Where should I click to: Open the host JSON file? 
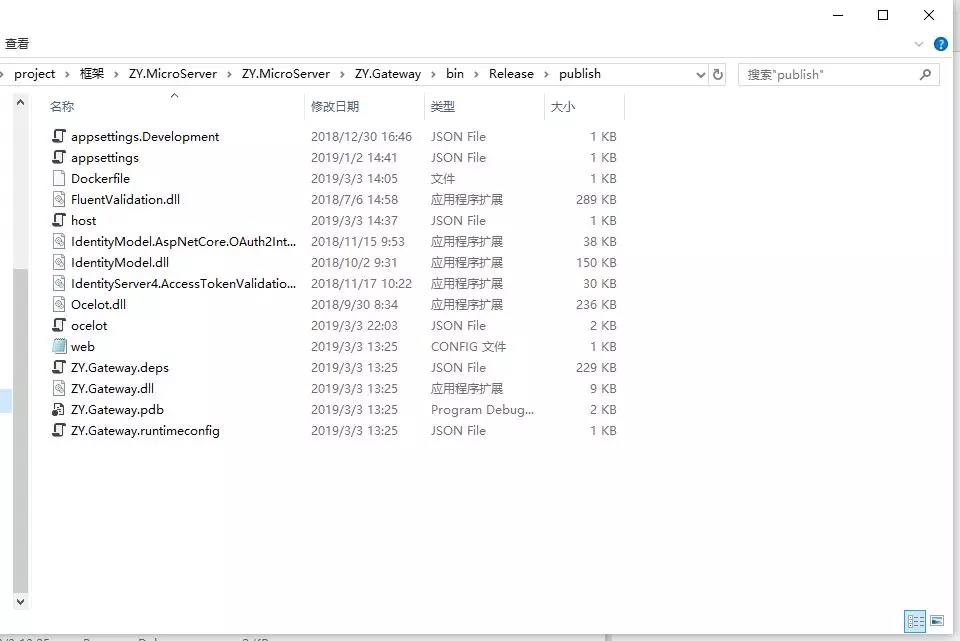tap(81, 220)
